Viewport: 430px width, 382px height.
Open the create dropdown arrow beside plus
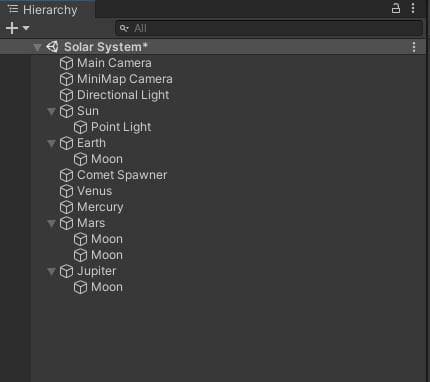pyautogui.click(x=26, y=28)
